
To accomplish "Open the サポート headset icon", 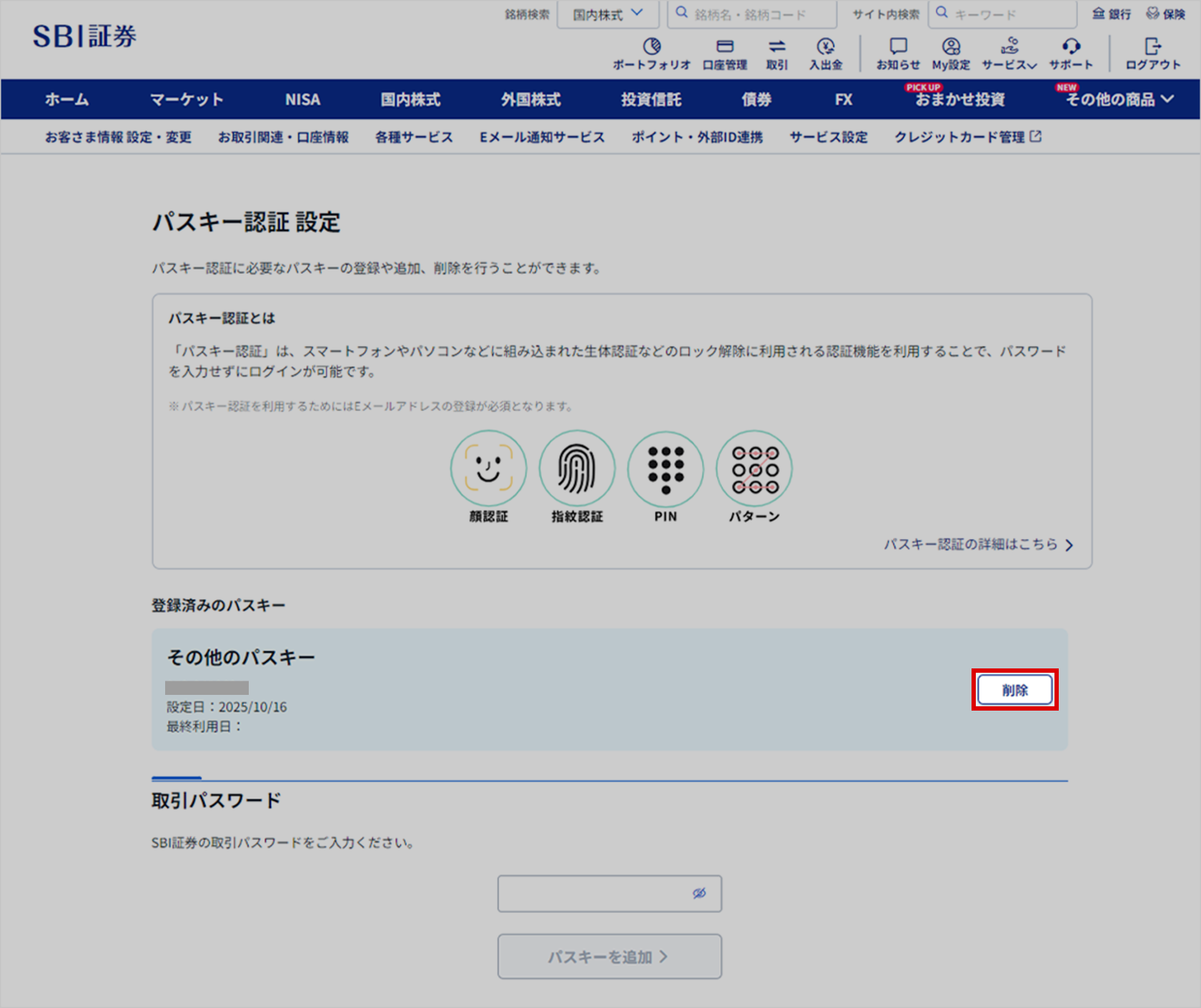I will [1070, 47].
